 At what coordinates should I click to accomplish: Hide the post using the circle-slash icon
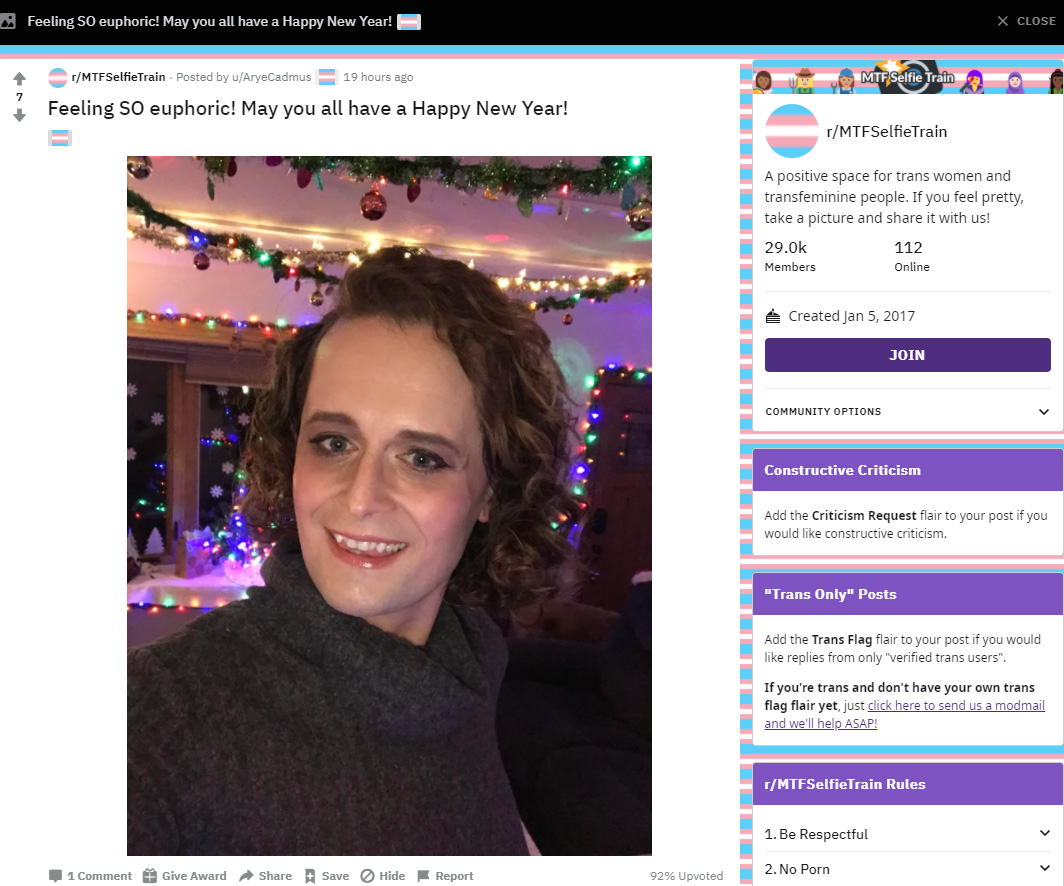coord(367,876)
